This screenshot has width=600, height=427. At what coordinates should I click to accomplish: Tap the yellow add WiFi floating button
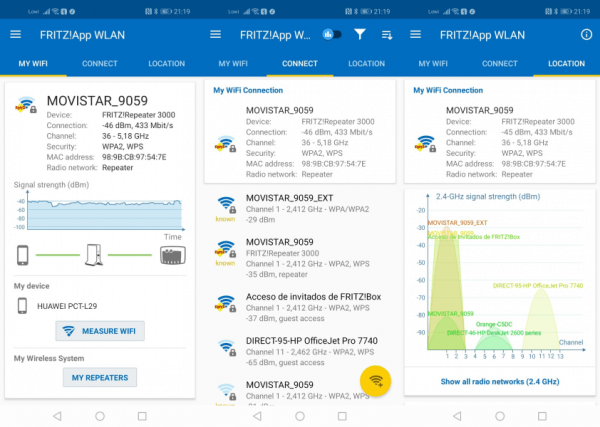coord(375,381)
